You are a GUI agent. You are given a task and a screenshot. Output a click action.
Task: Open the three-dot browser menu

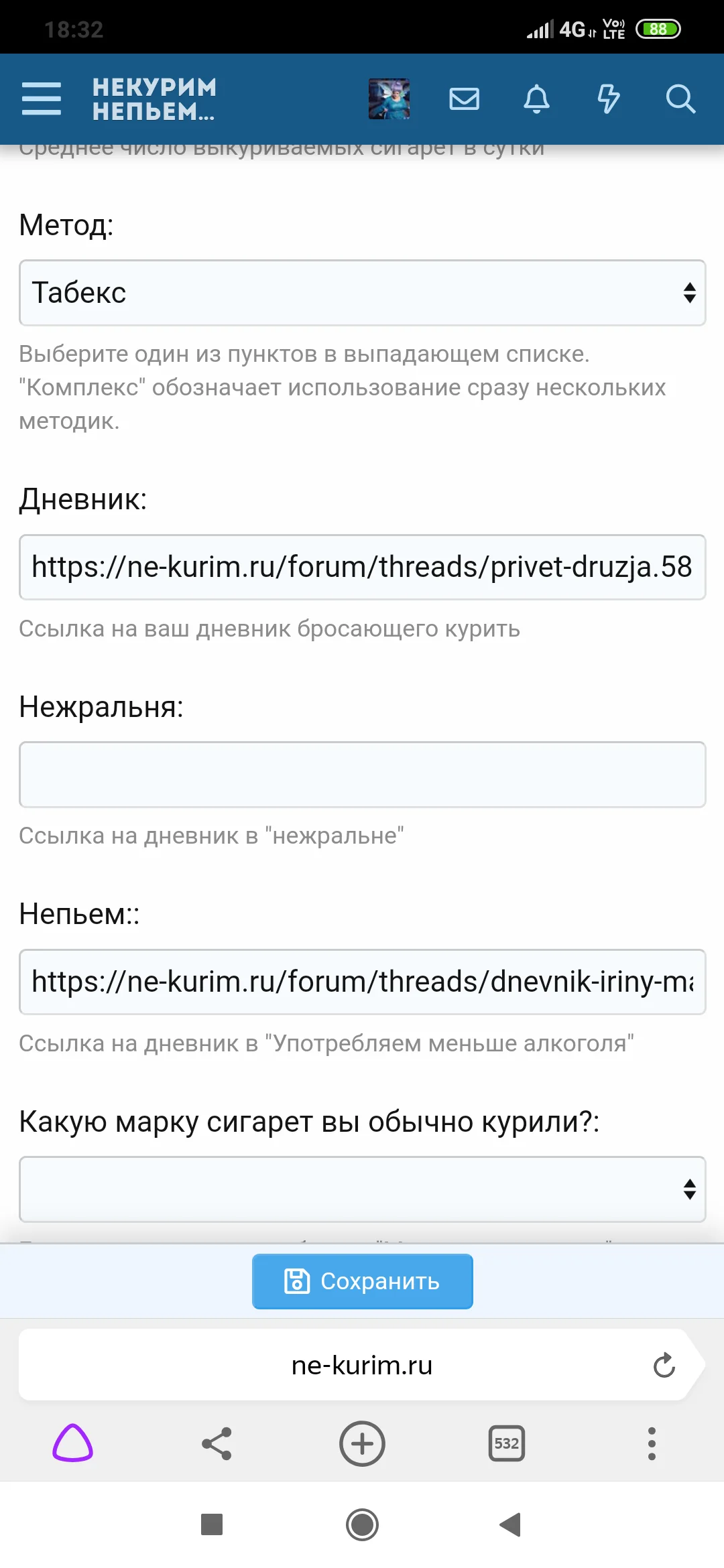651,1444
